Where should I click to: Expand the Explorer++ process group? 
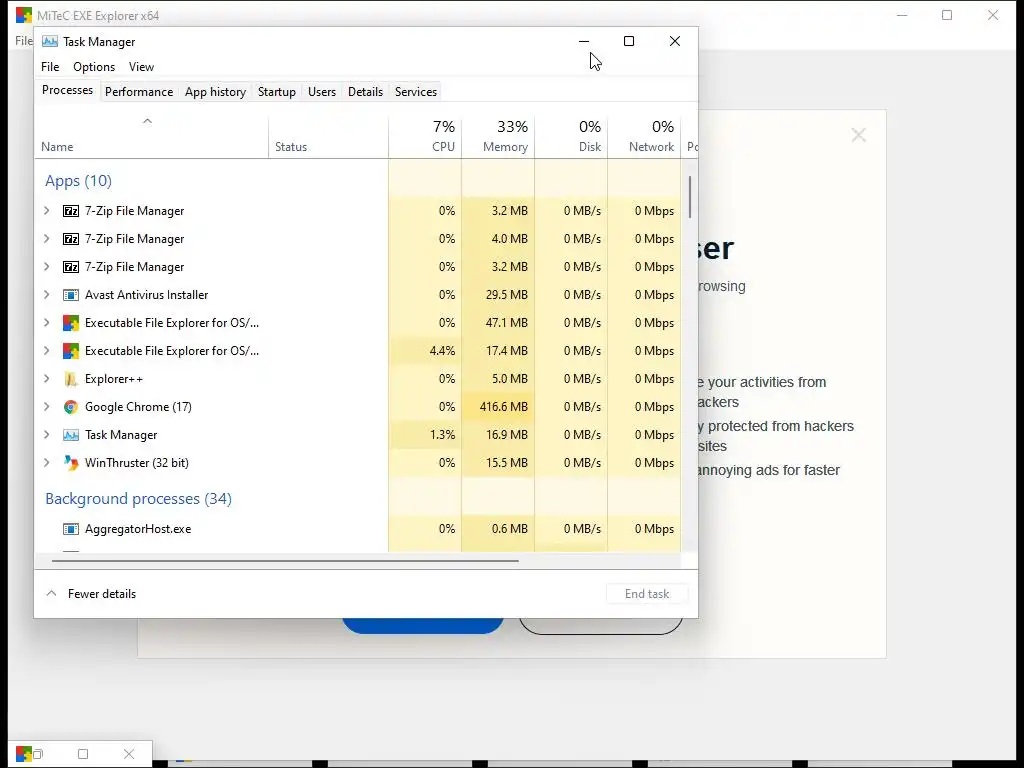pos(46,379)
